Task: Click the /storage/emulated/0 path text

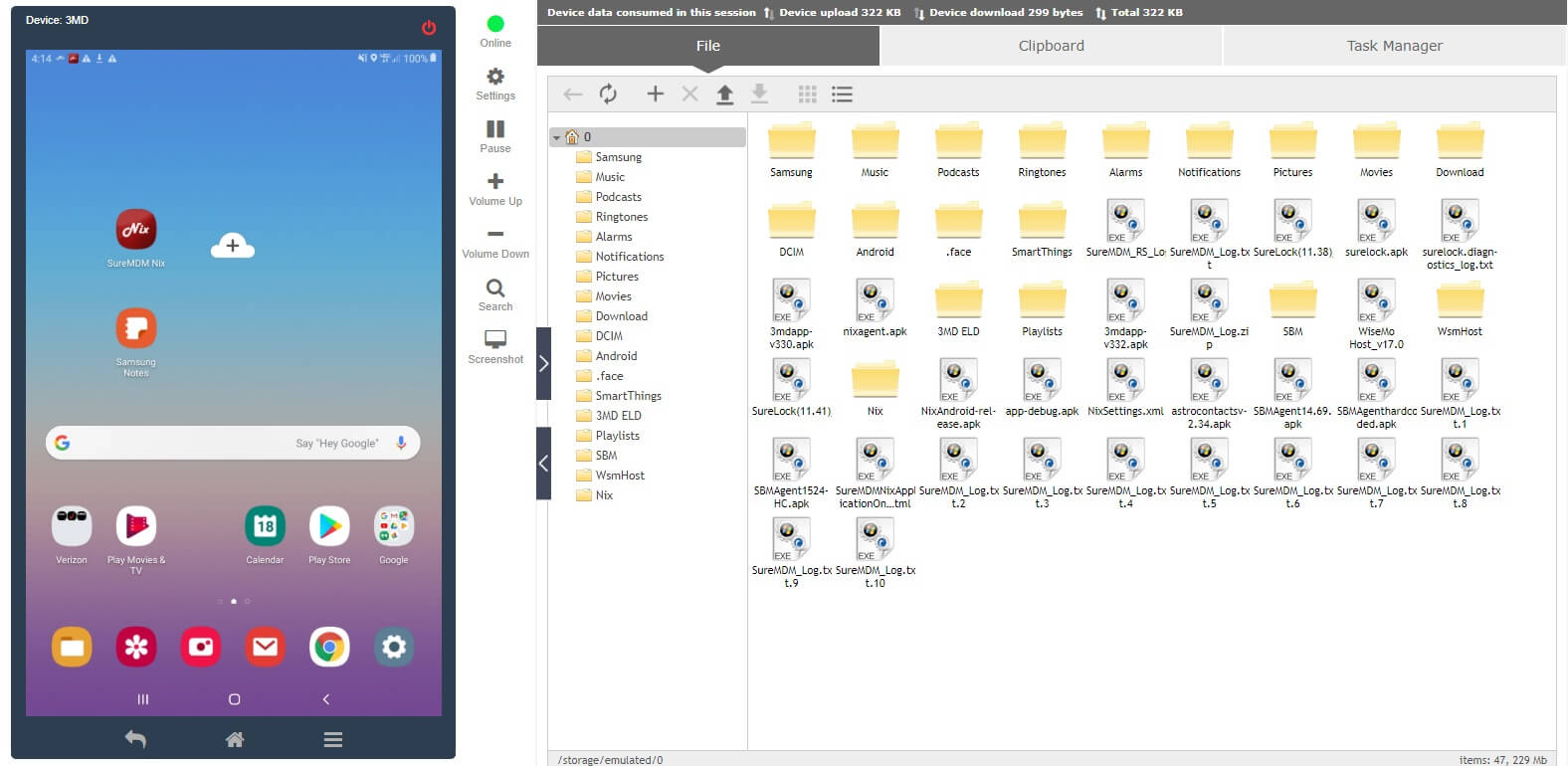Action: [x=611, y=760]
